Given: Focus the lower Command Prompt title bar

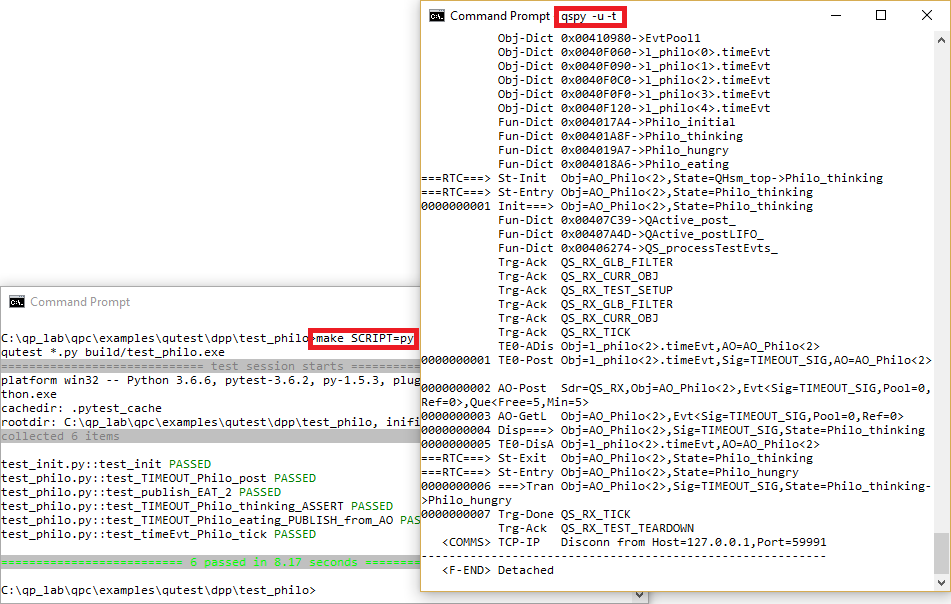Looking at the screenshot, I should (200, 302).
